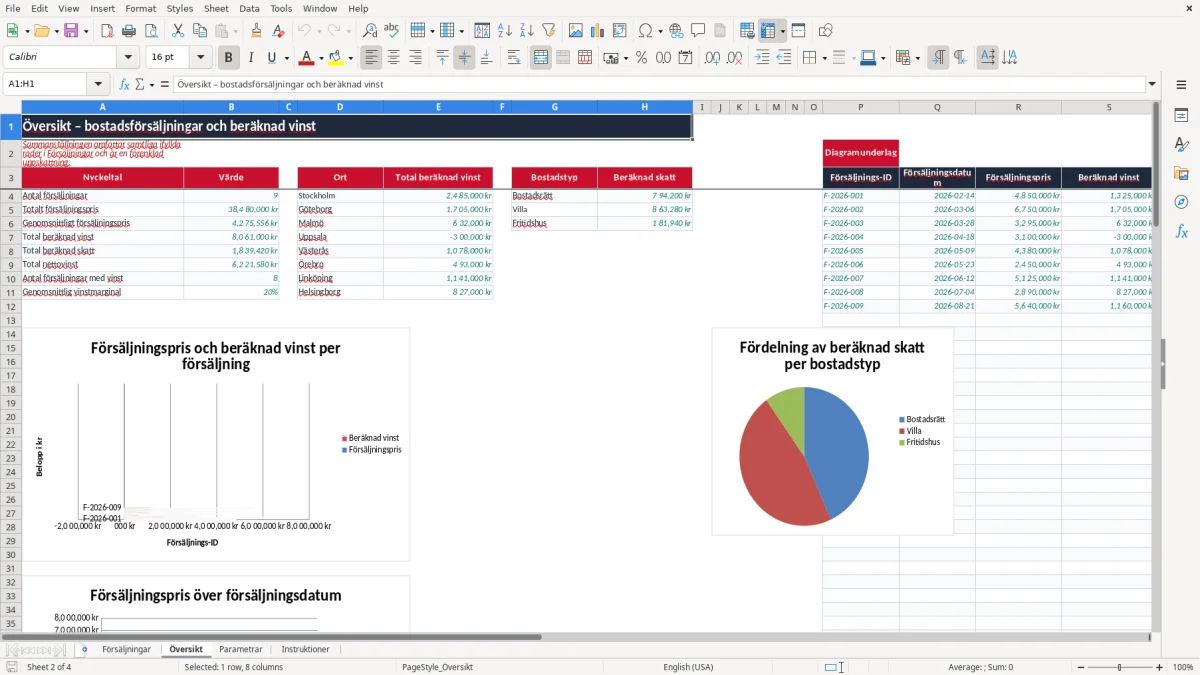Select row header 10
This screenshot has width=1200, height=675.
click(11, 279)
